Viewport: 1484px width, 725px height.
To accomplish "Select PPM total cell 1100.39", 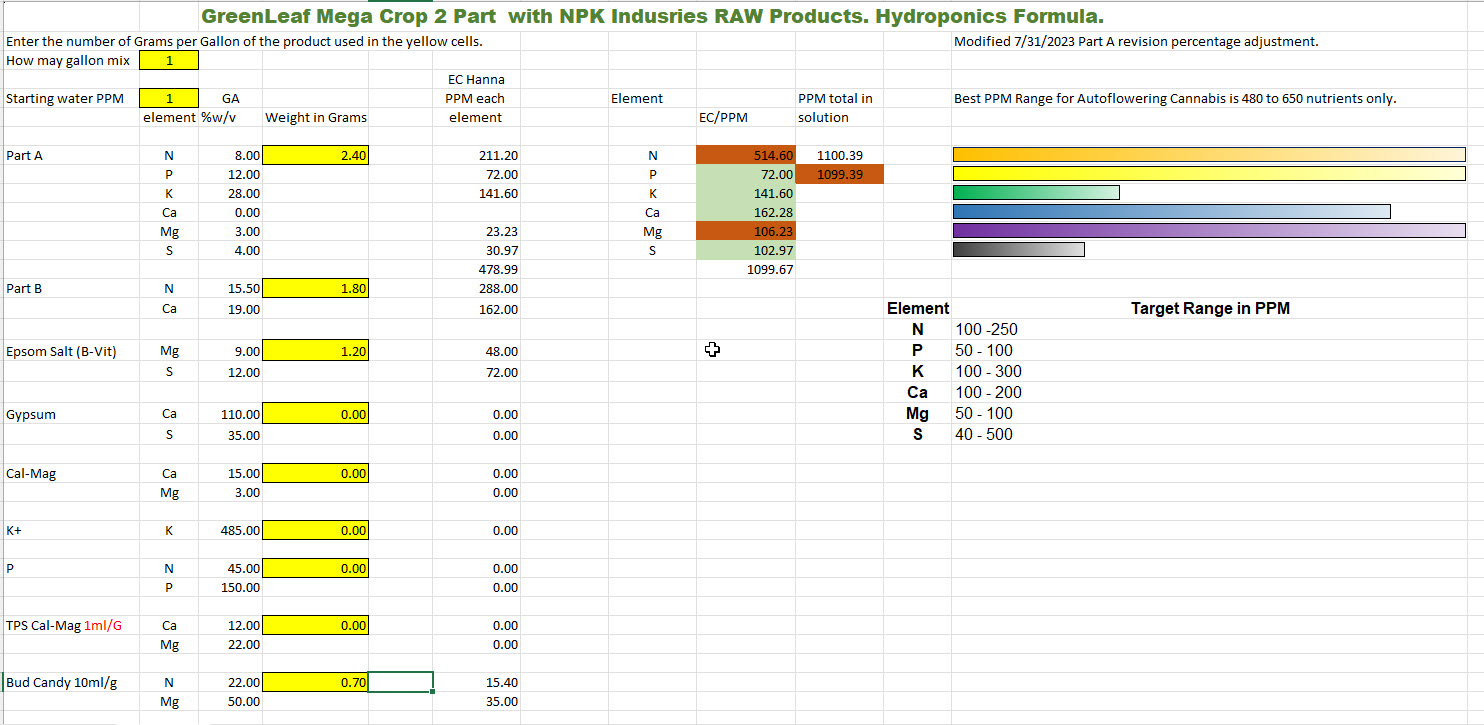I will (x=840, y=155).
